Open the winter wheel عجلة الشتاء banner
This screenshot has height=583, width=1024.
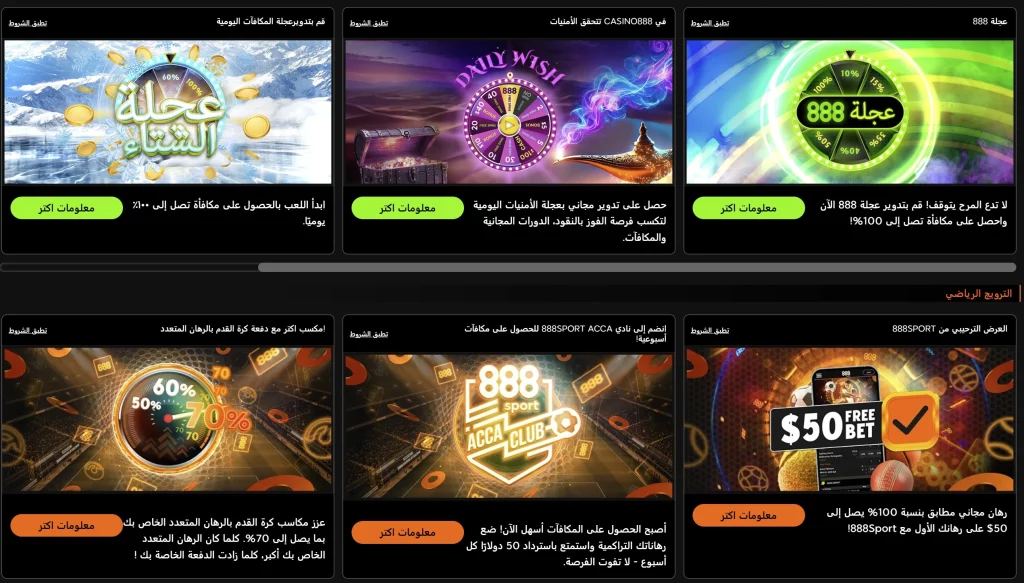[168, 112]
